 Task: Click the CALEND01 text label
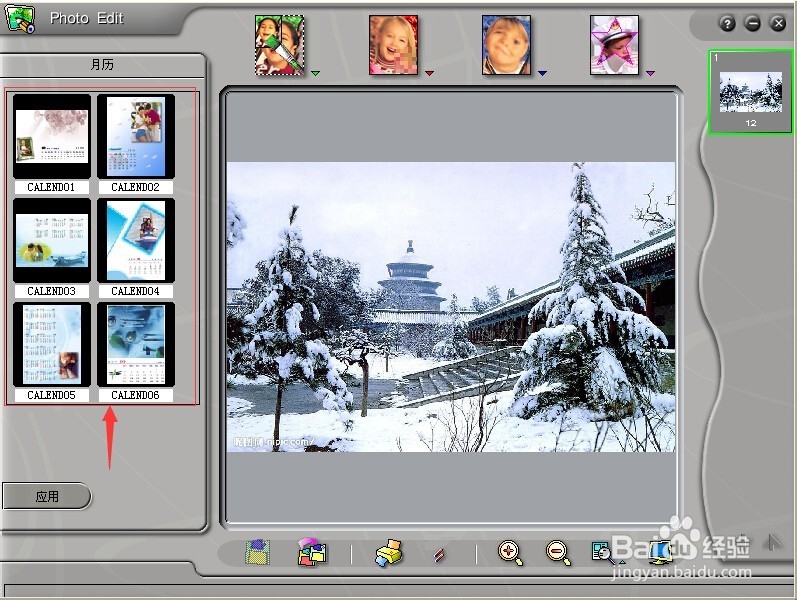[51, 187]
